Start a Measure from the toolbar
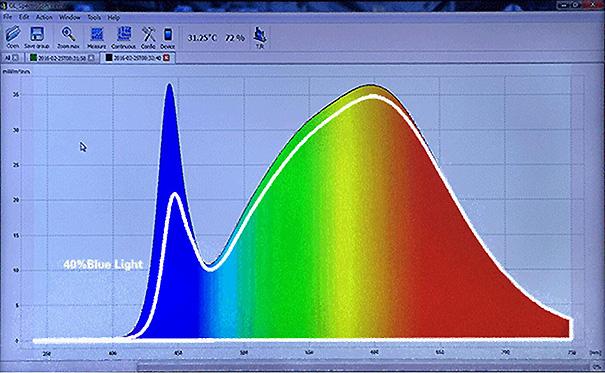Image resolution: width=605 pixels, height=373 pixels. pos(96,34)
